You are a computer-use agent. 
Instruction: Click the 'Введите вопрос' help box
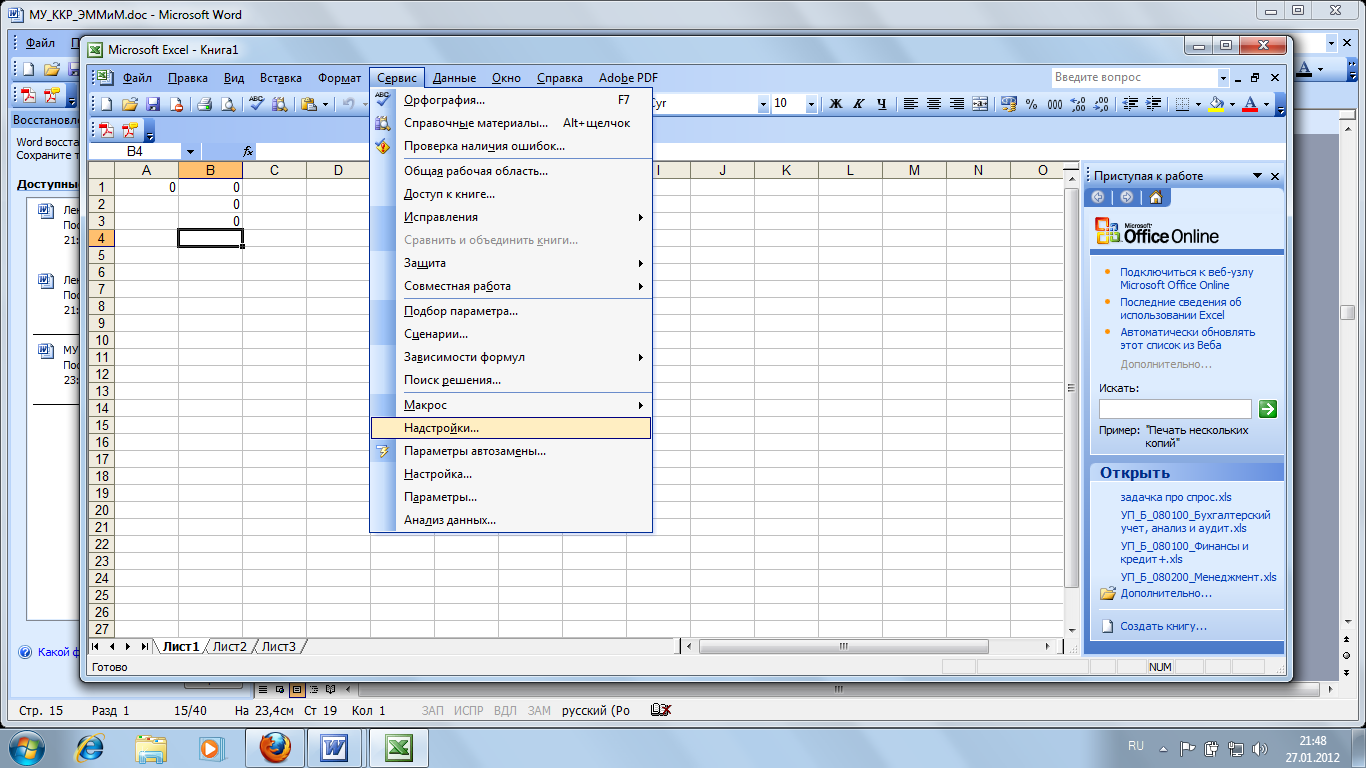1134,78
